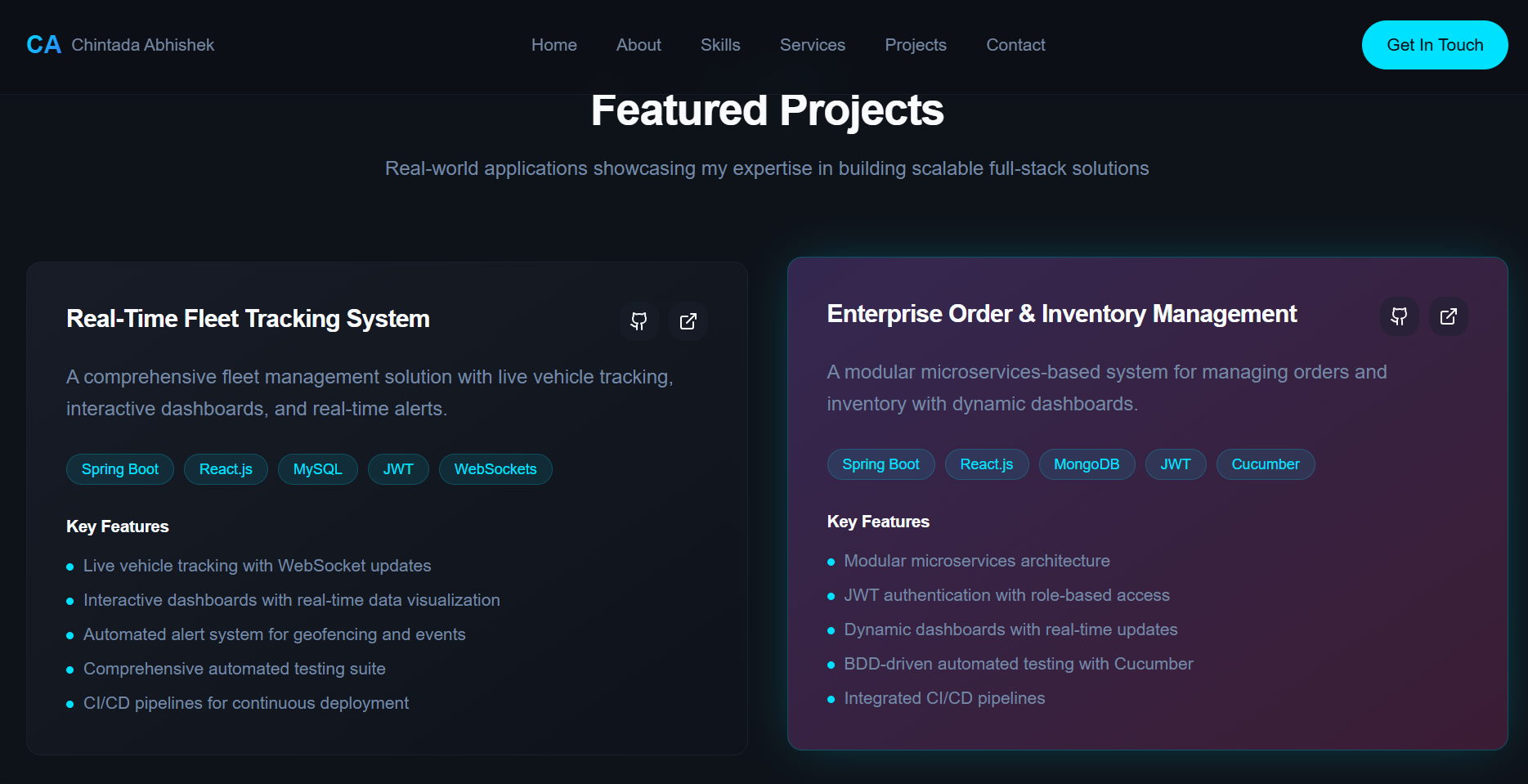Click the Real-Time Fleet Tracking System title
Viewport: 1528px width, 784px height.
click(x=248, y=319)
